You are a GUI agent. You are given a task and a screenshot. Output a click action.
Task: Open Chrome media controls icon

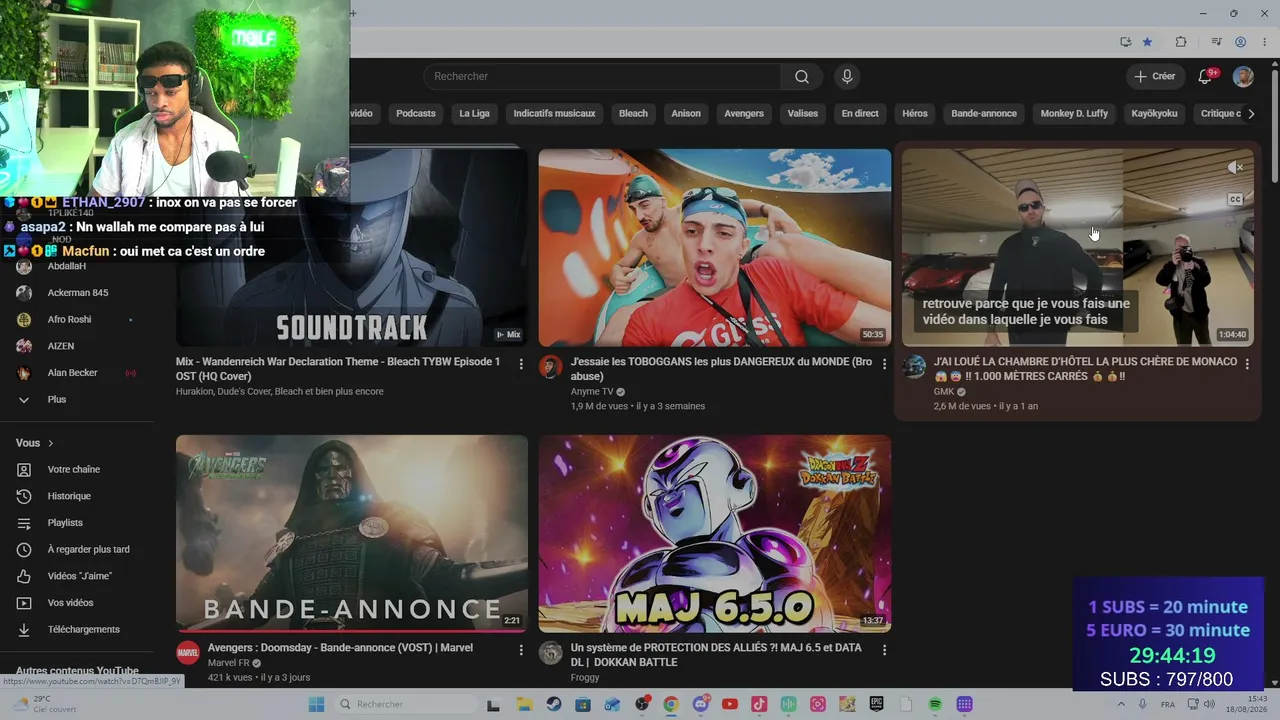click(x=1216, y=42)
